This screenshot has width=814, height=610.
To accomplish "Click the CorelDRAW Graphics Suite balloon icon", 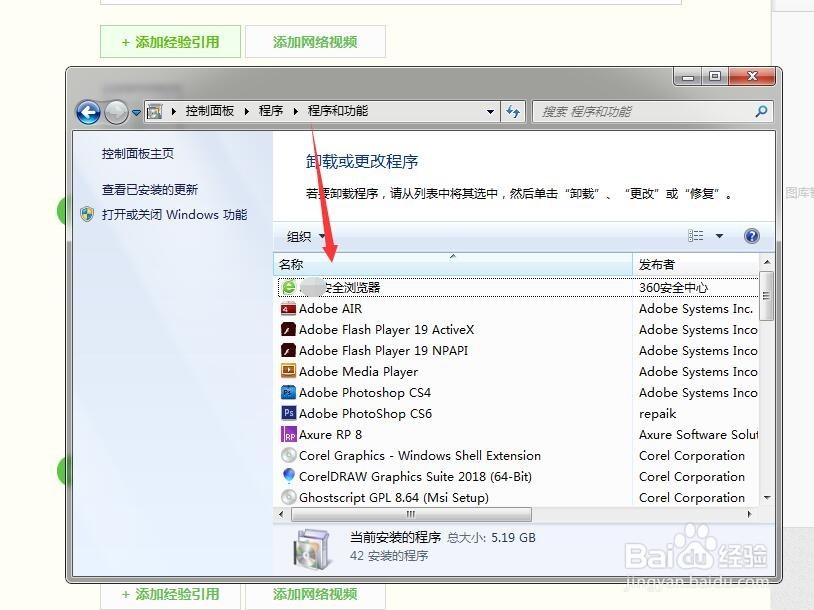I will tap(288, 476).
